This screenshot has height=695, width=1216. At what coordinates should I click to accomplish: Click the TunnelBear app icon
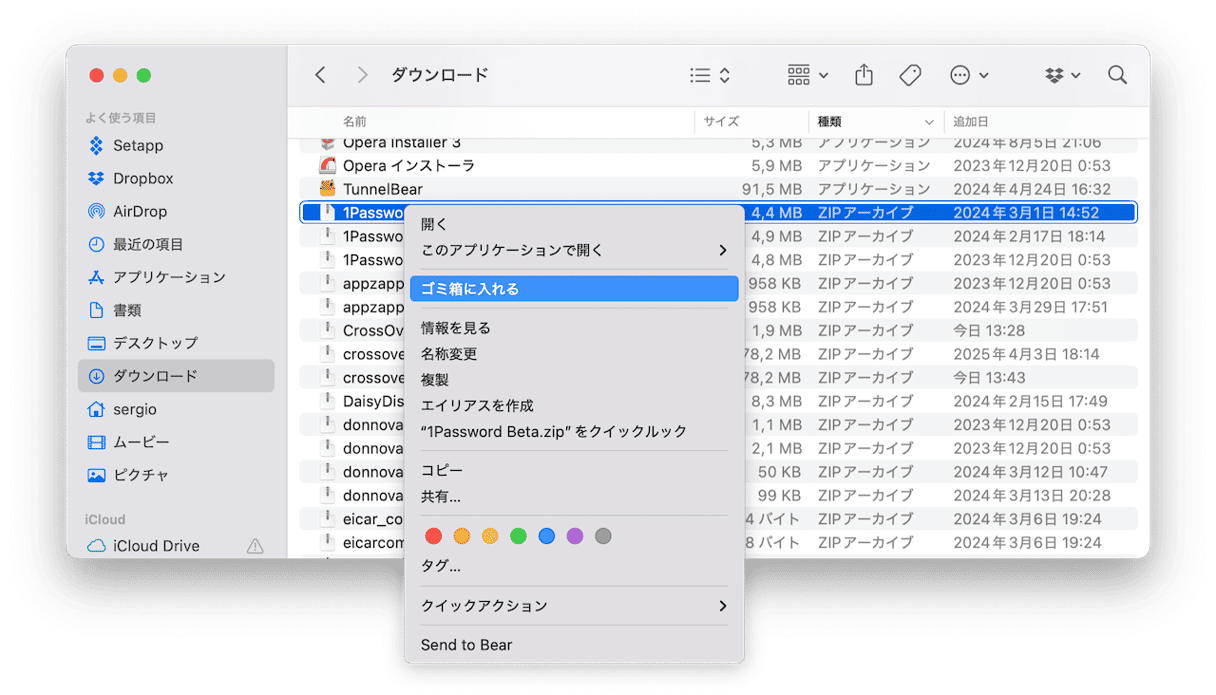pyautogui.click(x=327, y=189)
